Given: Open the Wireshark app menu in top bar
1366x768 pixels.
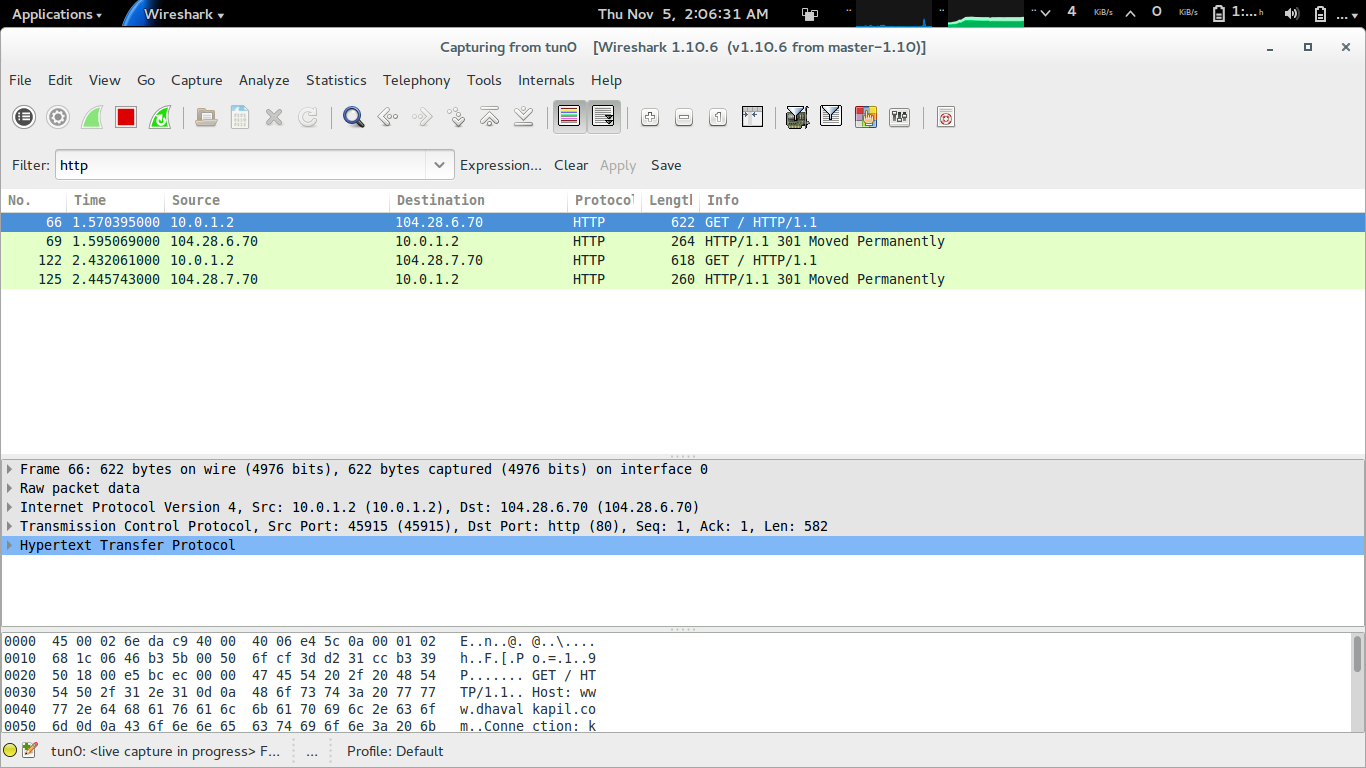Looking at the screenshot, I should tap(184, 14).
